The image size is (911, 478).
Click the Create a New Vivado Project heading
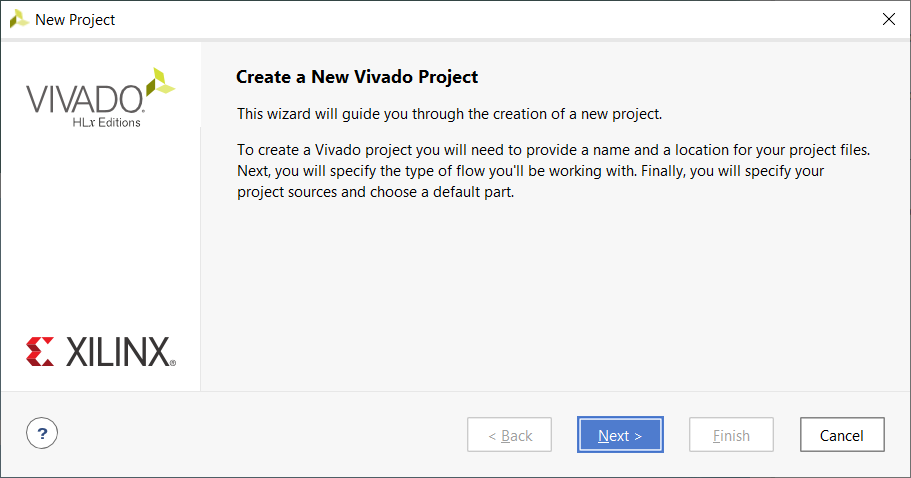pos(357,77)
